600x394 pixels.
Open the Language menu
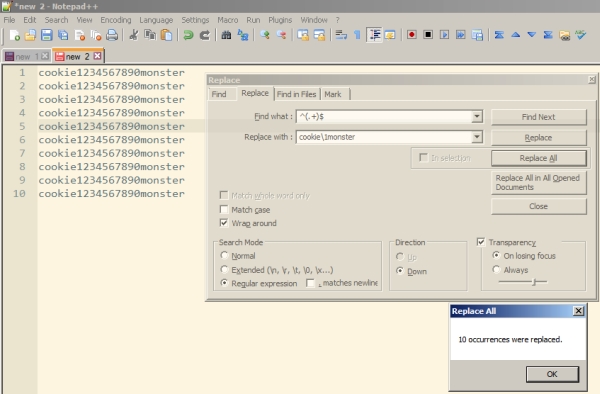156,20
